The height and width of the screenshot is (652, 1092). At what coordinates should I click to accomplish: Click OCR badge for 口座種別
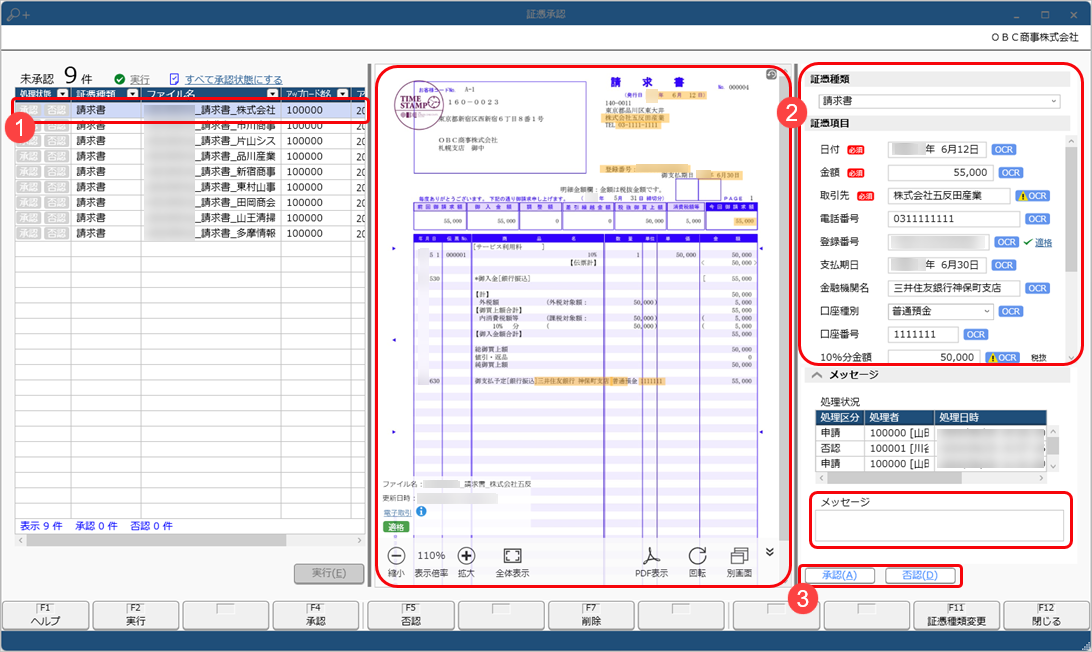[1011, 311]
